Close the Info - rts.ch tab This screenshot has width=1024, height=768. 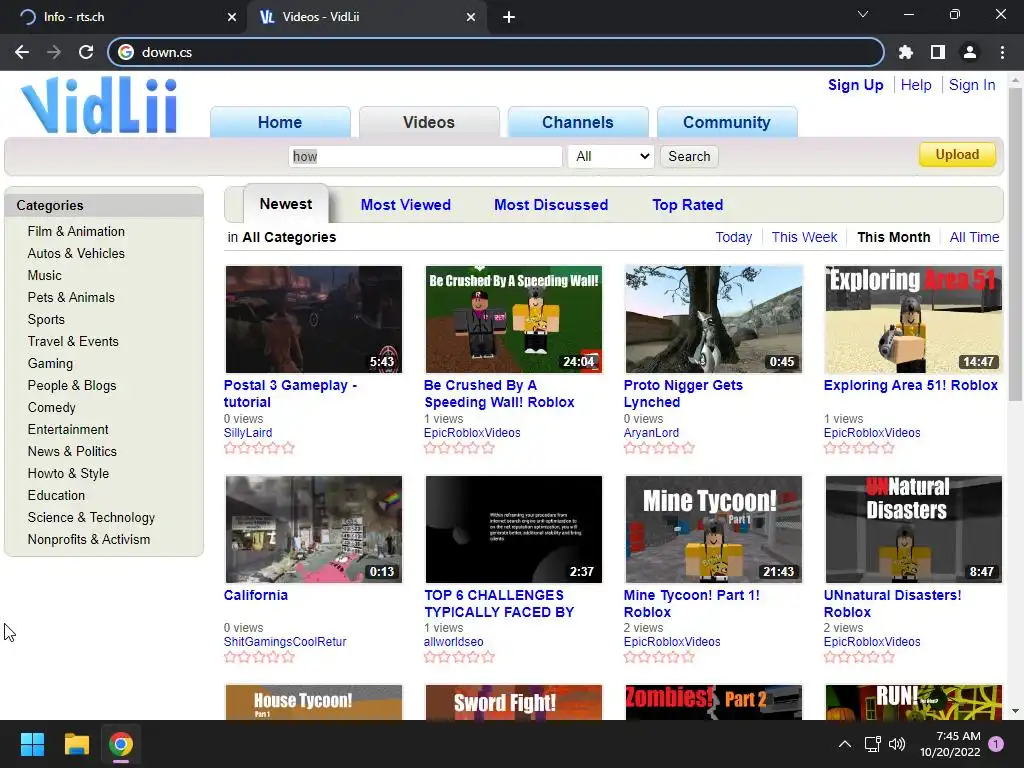pos(231,17)
